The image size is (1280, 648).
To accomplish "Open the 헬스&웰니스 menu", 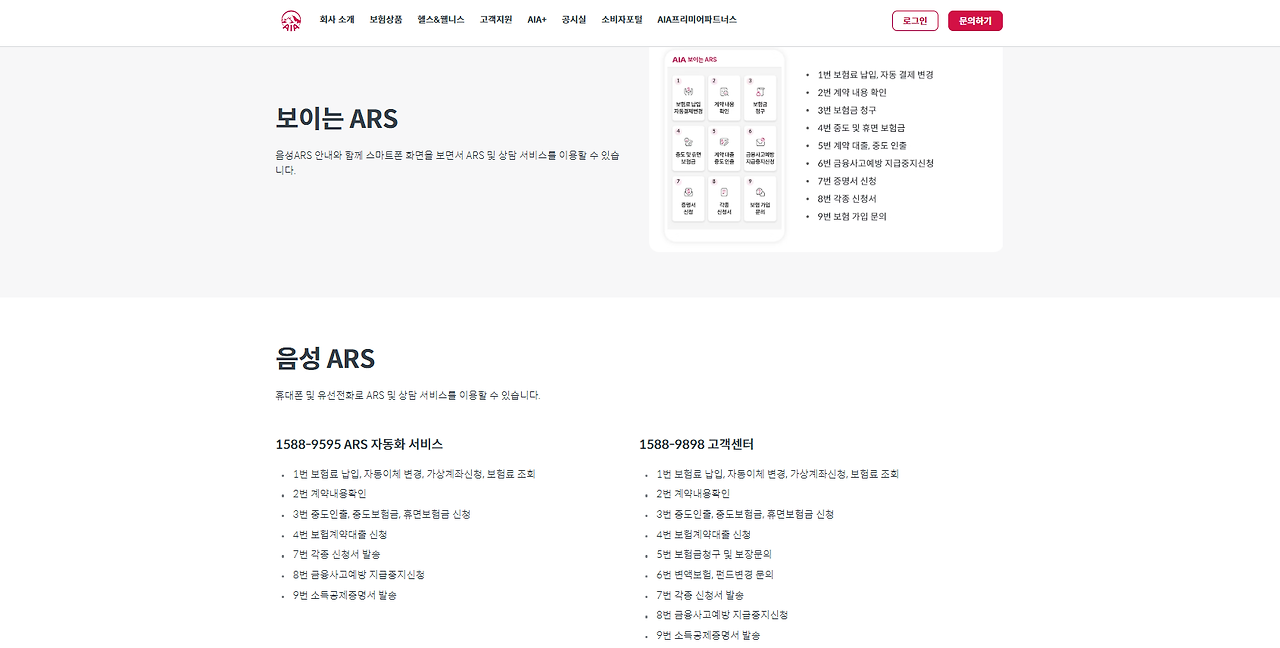I will click(x=441, y=20).
